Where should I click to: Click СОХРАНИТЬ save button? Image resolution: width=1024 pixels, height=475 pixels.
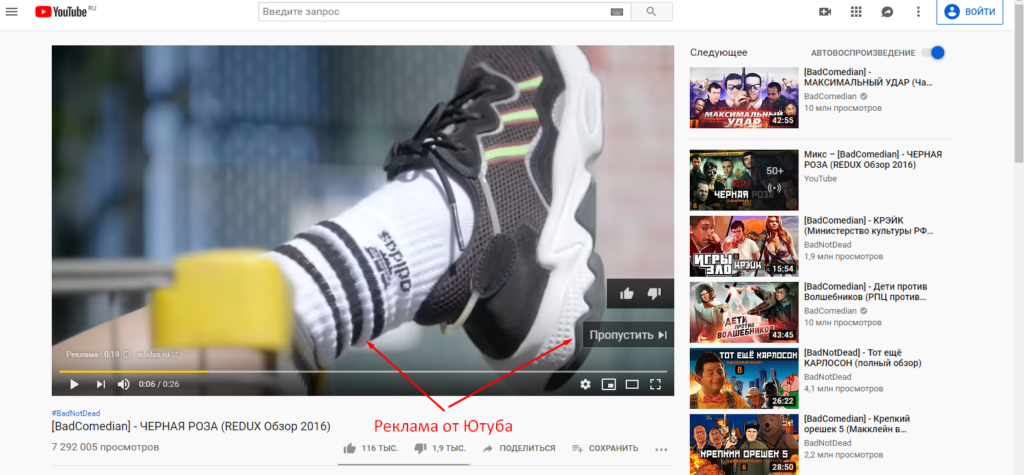point(605,448)
